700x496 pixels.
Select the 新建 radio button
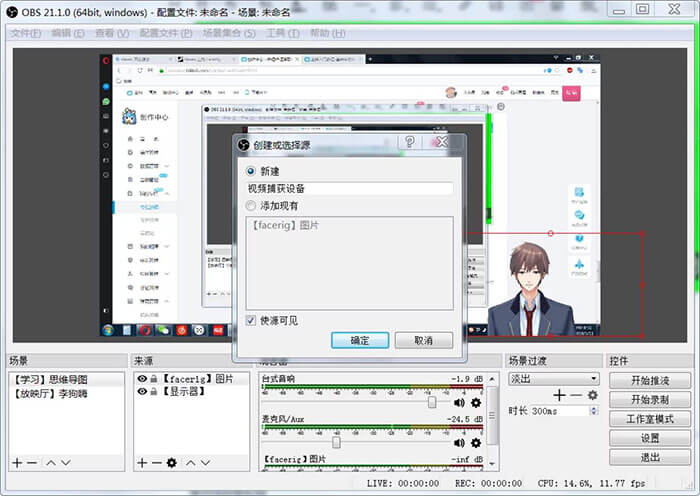(251, 171)
